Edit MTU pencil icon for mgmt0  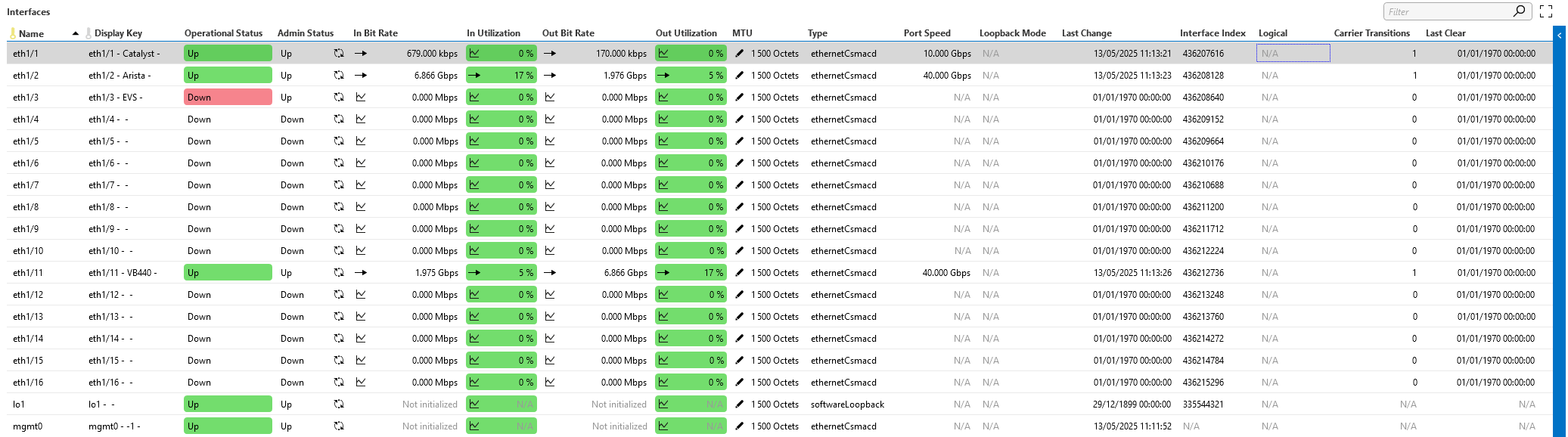tap(739, 426)
